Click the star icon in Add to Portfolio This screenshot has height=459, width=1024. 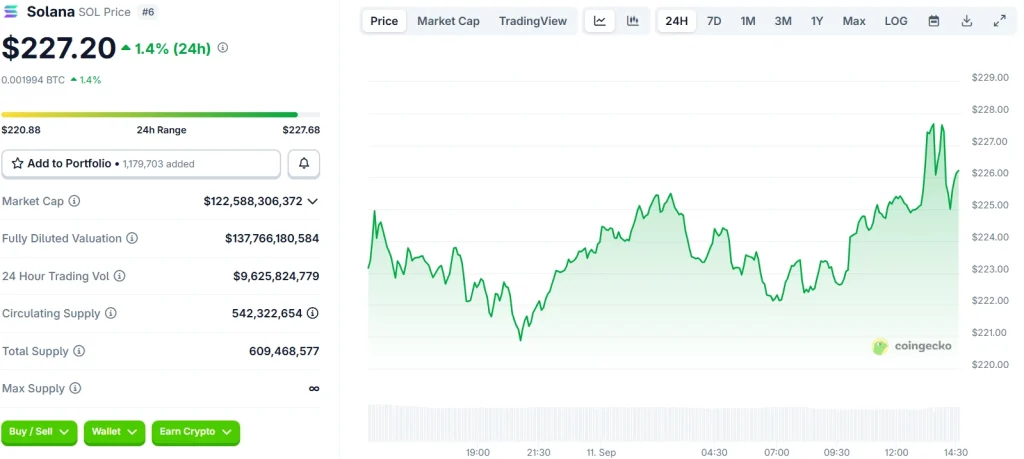point(18,163)
